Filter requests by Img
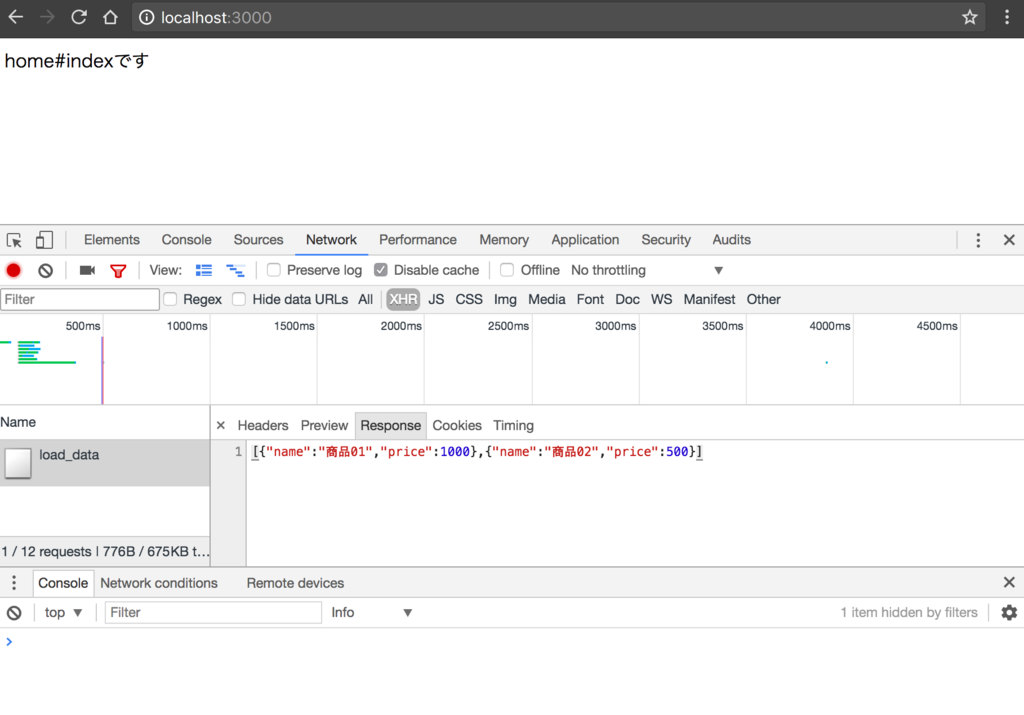Viewport: 1024px width, 715px height. [505, 299]
